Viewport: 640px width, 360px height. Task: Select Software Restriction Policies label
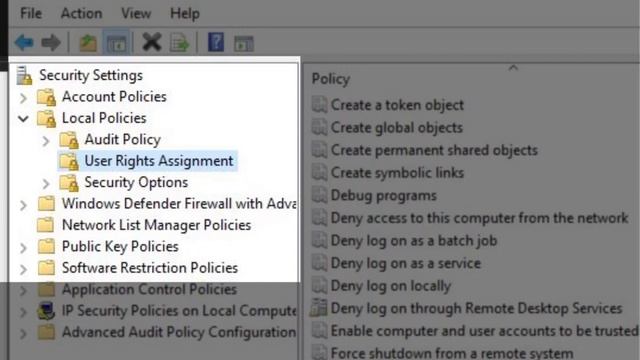coord(150,268)
